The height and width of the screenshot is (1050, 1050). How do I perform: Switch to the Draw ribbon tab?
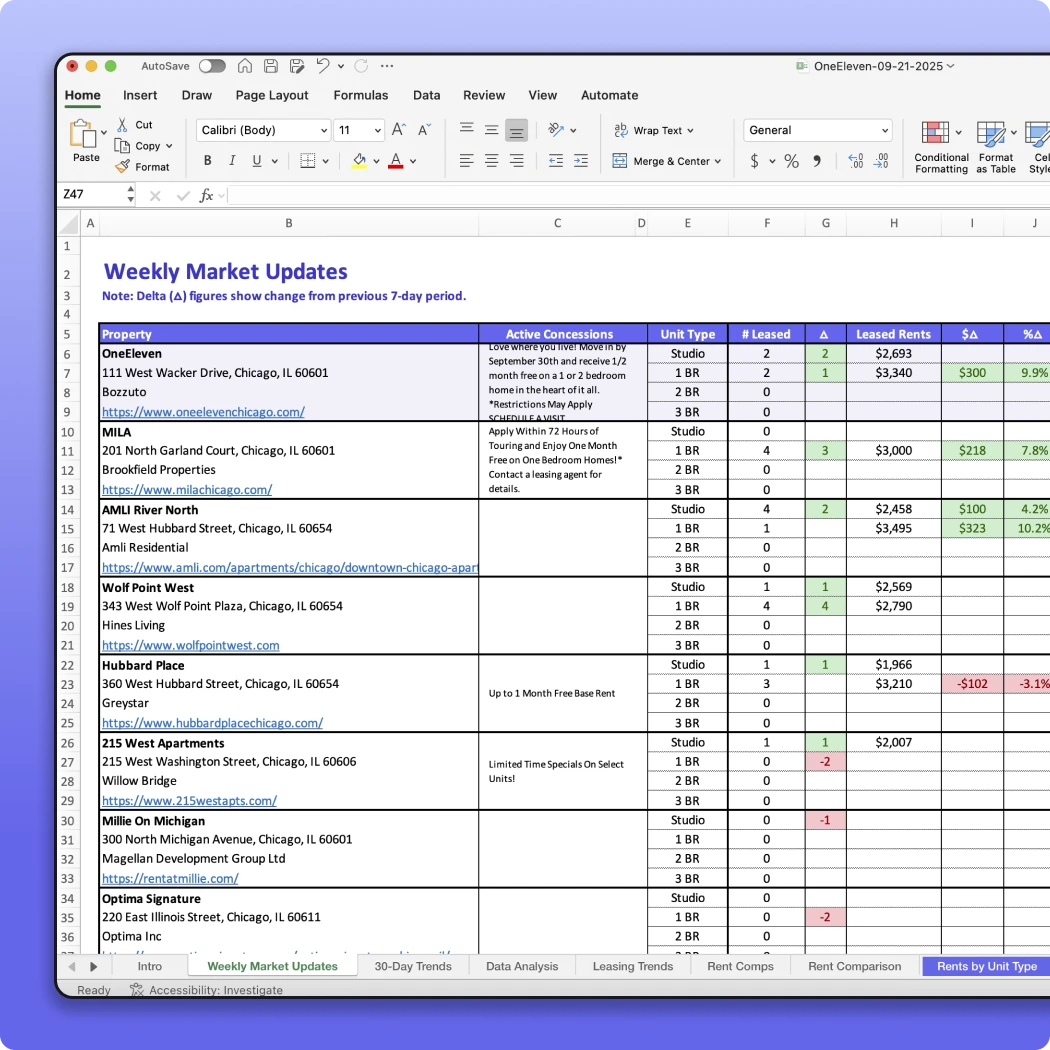pyautogui.click(x=197, y=95)
